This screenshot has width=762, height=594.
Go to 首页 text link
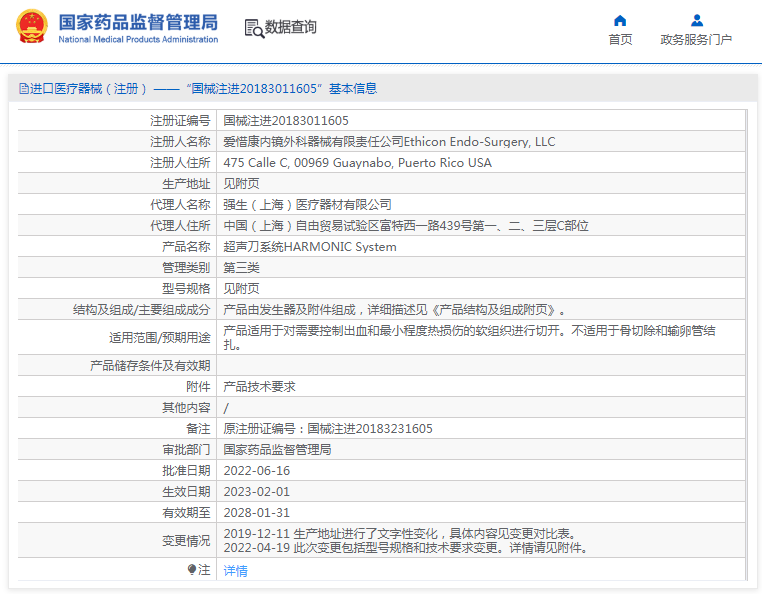click(x=620, y=39)
